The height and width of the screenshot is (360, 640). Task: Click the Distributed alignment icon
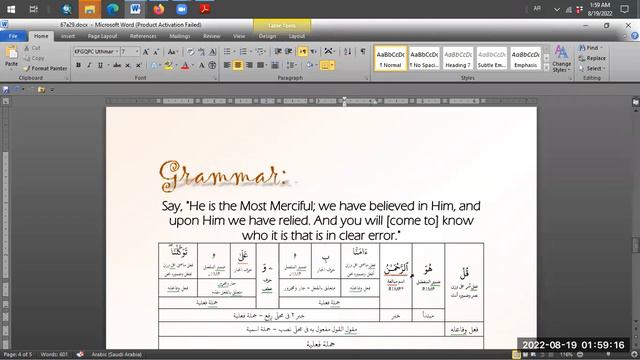[x=275, y=65]
